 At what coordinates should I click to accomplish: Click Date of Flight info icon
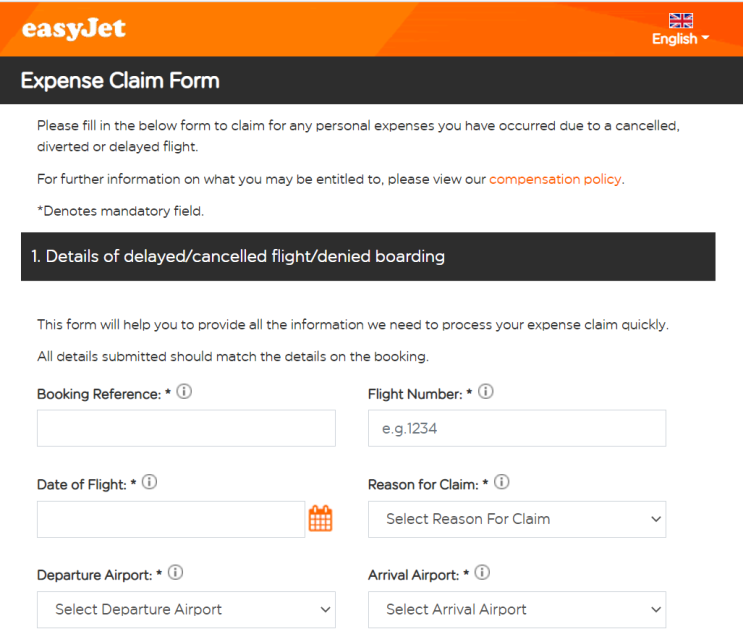(x=149, y=483)
